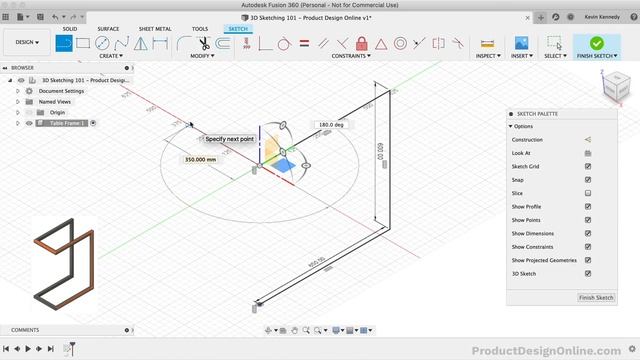
Task: Collapse the Options section in Sketch Palette
Action: 511,127
